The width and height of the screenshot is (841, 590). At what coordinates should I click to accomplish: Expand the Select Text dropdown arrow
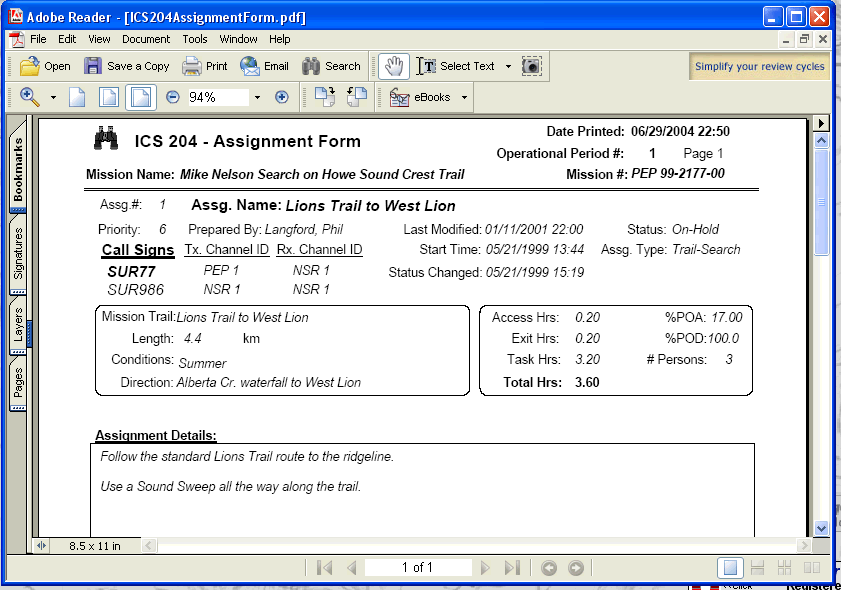click(x=509, y=66)
